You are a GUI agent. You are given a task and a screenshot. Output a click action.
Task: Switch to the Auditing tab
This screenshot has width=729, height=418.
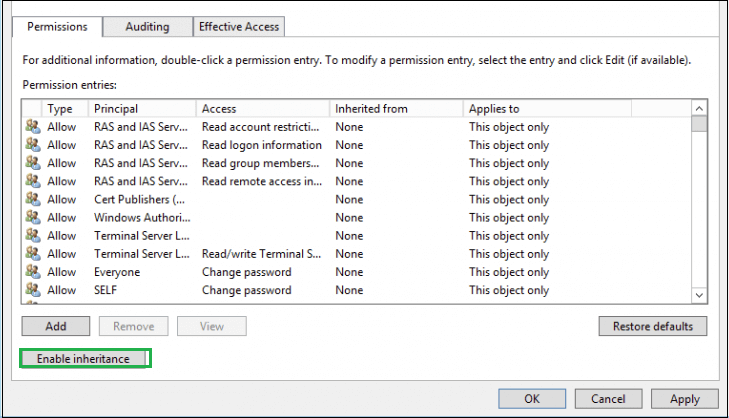(147, 27)
